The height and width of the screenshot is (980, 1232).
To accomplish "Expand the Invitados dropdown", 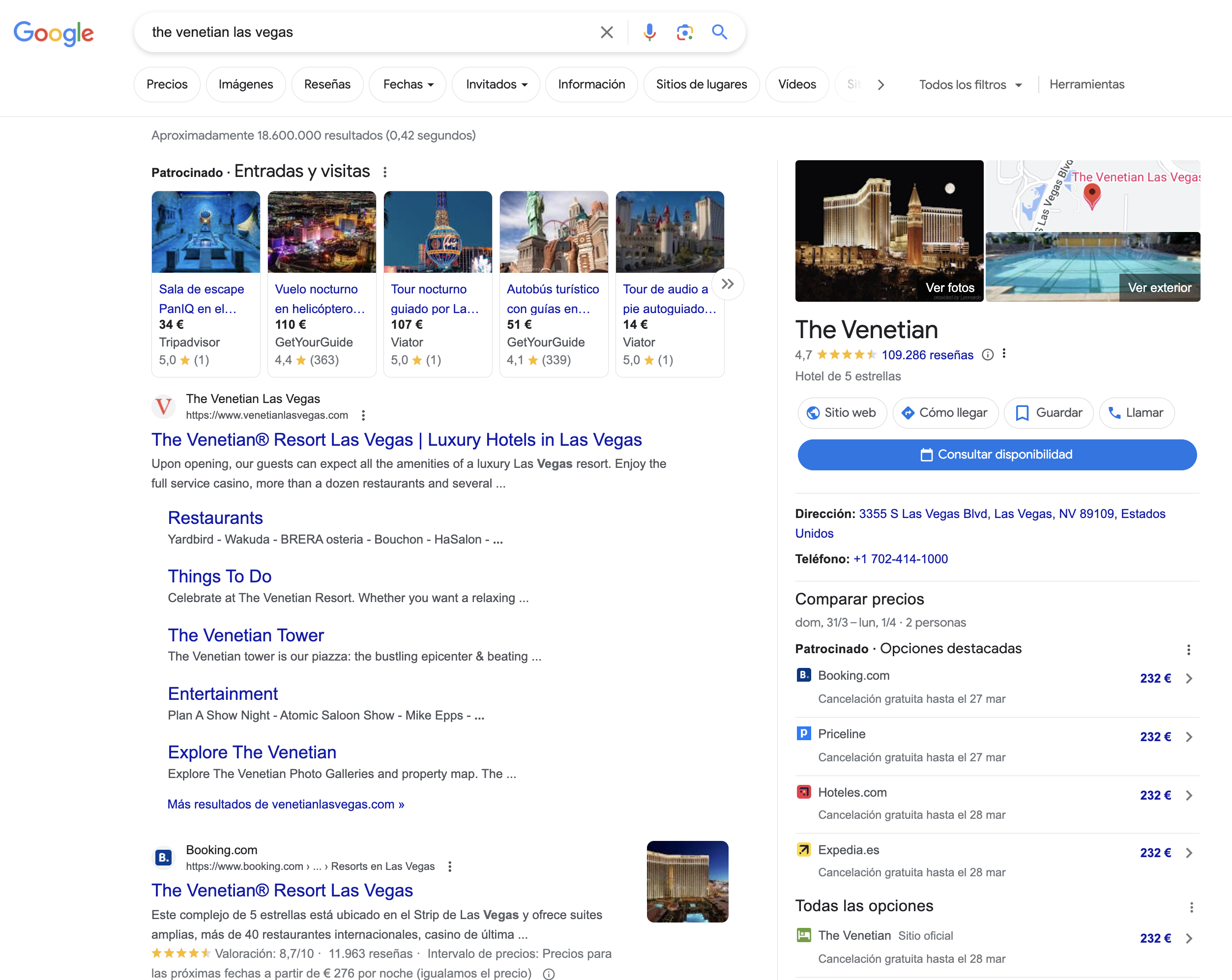I will point(496,85).
